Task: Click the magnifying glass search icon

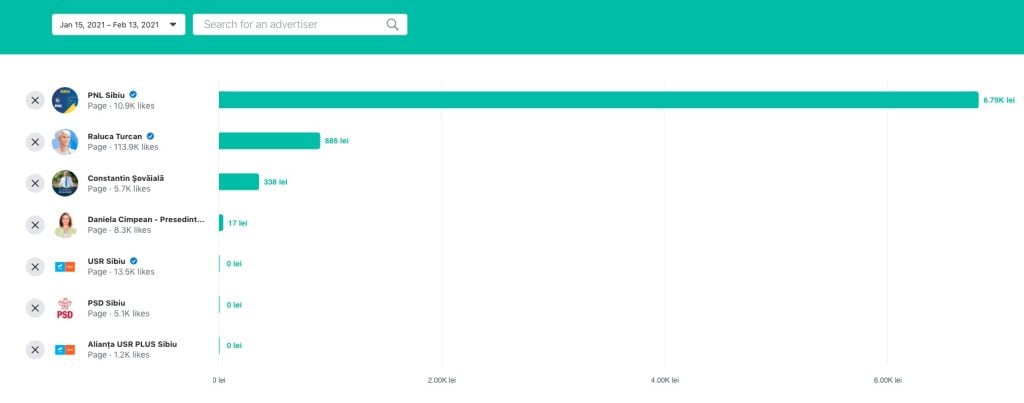Action: tap(392, 25)
